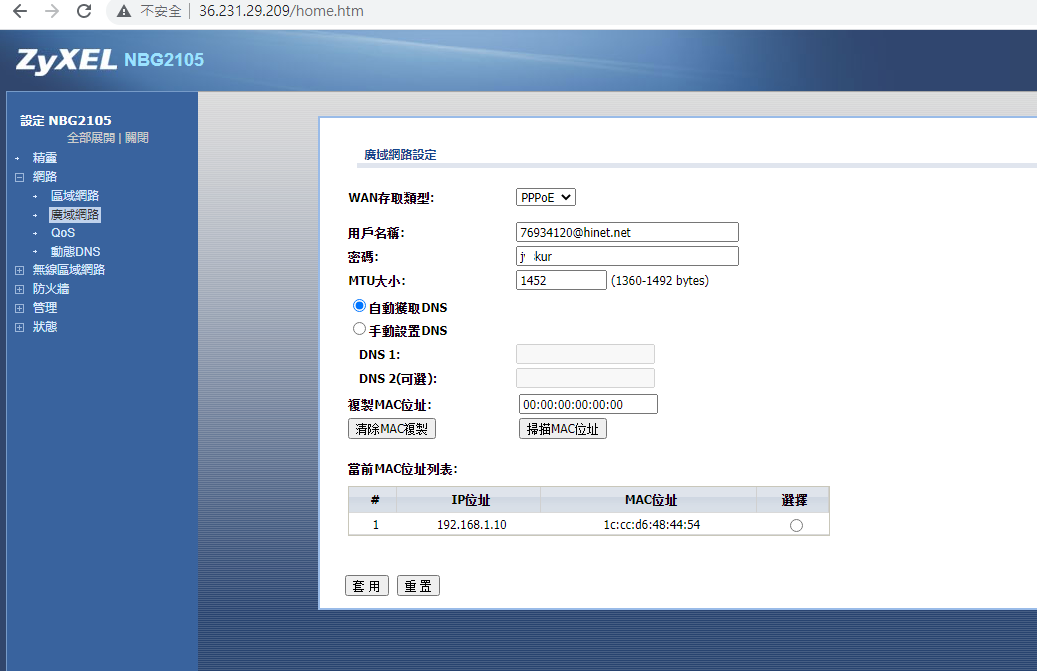Open the 精靈 wizard menu item

pos(45,157)
